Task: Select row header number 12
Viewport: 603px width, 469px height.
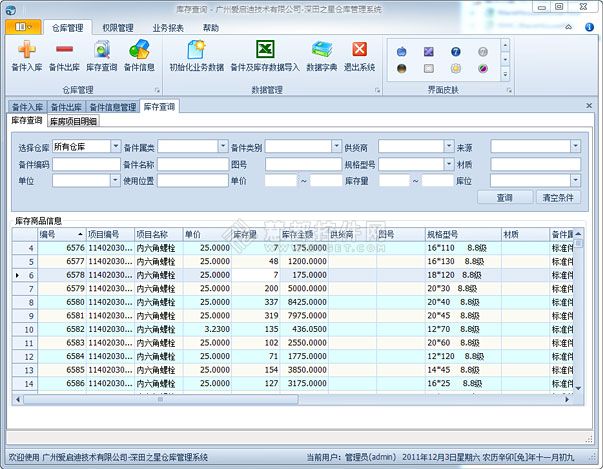Action: click(x=25, y=357)
